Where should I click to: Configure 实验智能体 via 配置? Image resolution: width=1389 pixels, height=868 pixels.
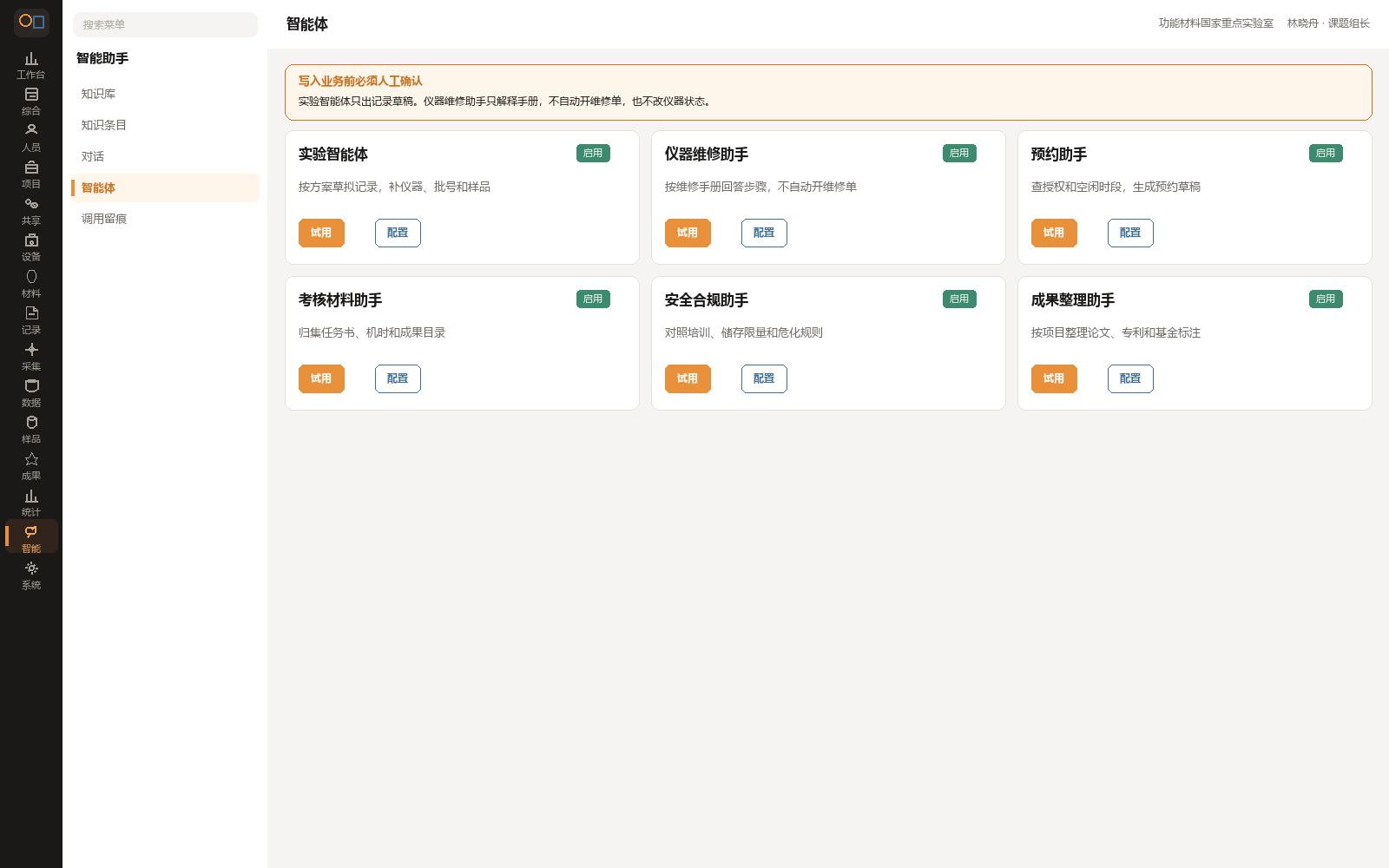tap(398, 233)
